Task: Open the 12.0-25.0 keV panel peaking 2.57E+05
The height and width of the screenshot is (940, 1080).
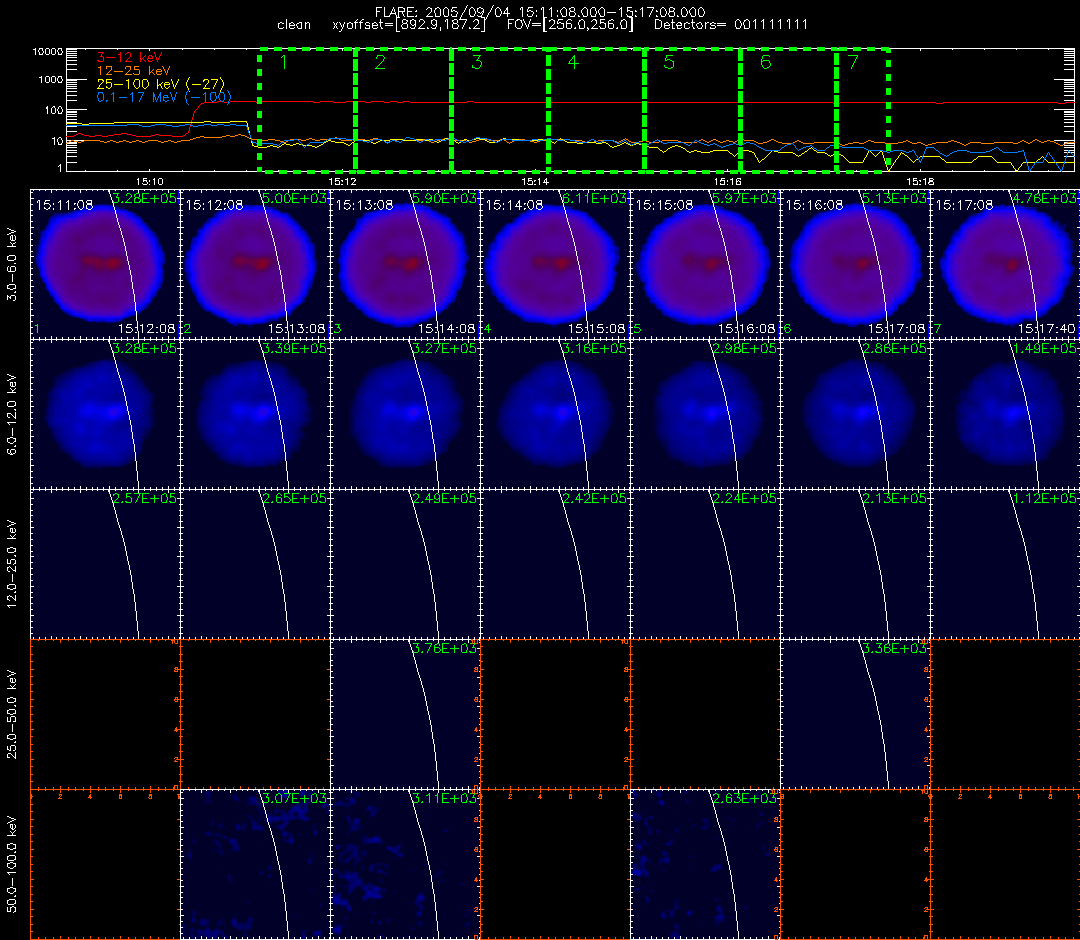Action: (105, 565)
